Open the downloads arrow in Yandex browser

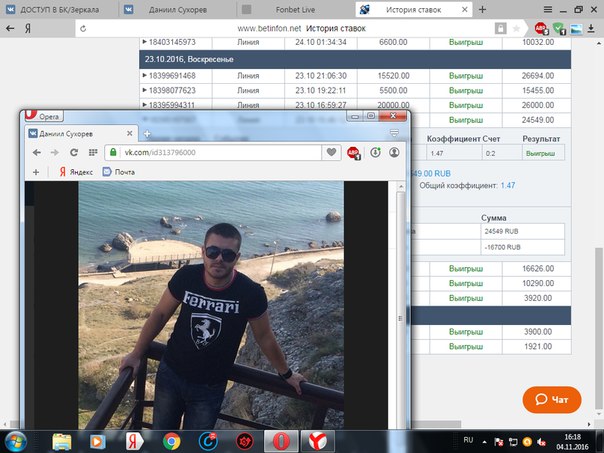click(x=591, y=28)
